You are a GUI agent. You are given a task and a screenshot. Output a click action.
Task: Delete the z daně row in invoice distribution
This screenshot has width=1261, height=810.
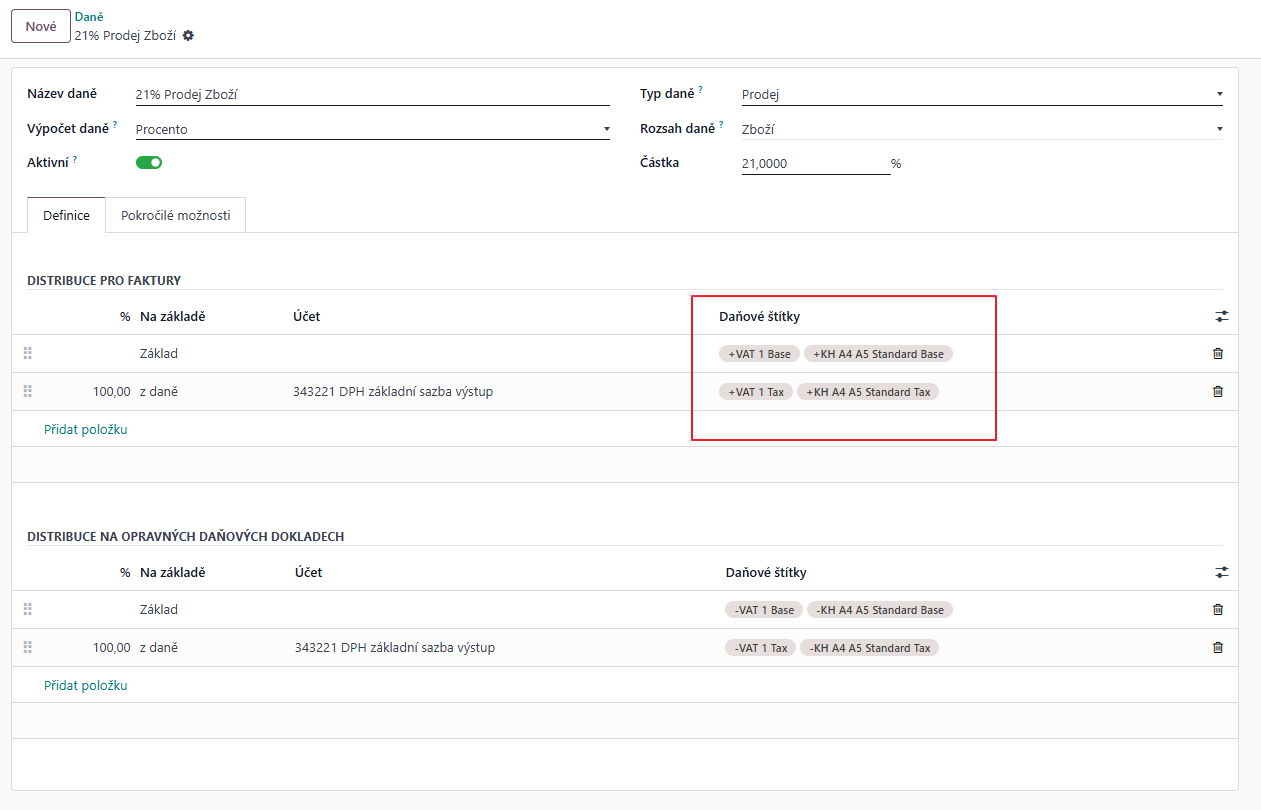point(1217,392)
